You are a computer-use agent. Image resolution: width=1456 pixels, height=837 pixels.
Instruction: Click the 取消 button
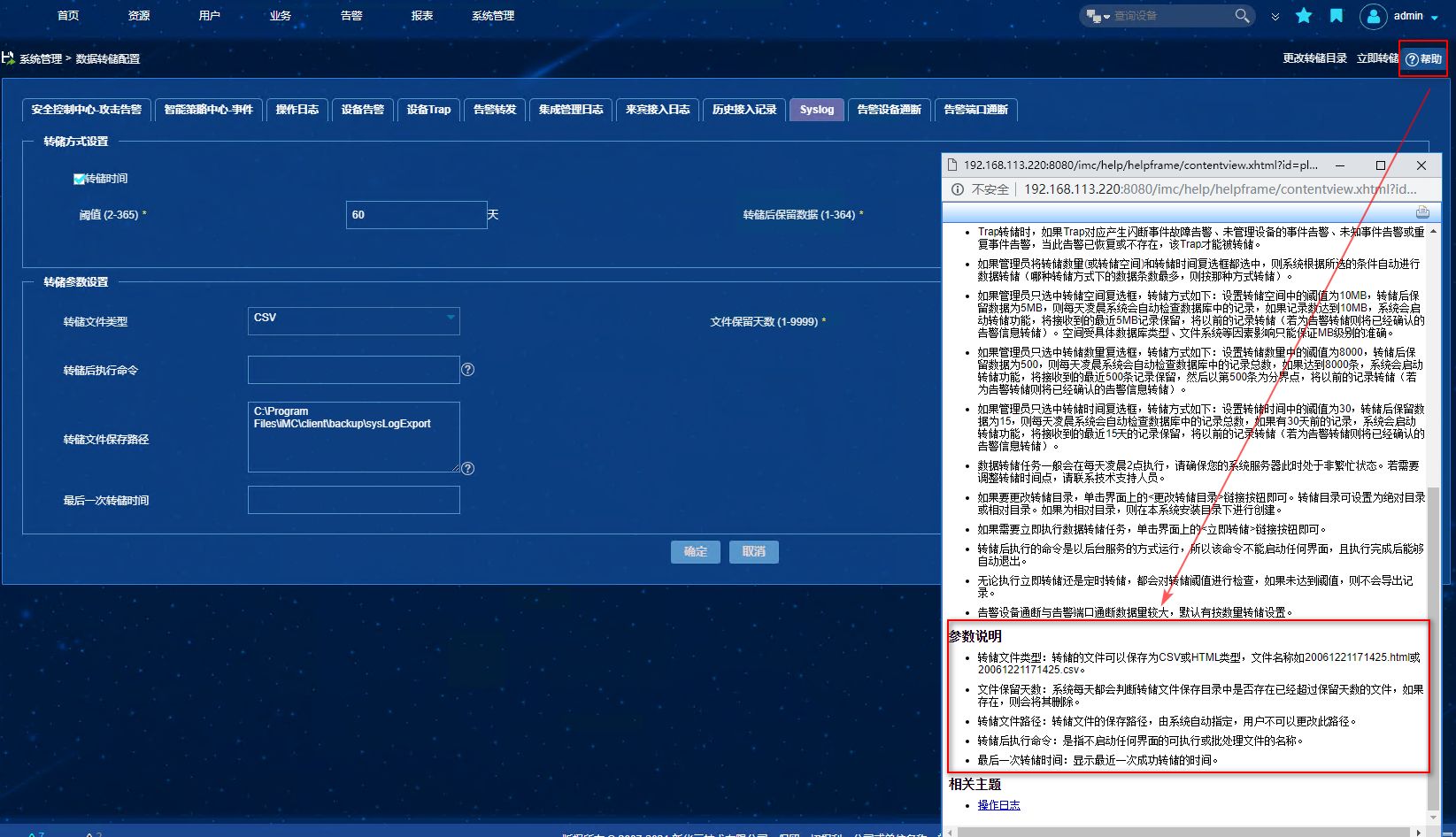[754, 552]
